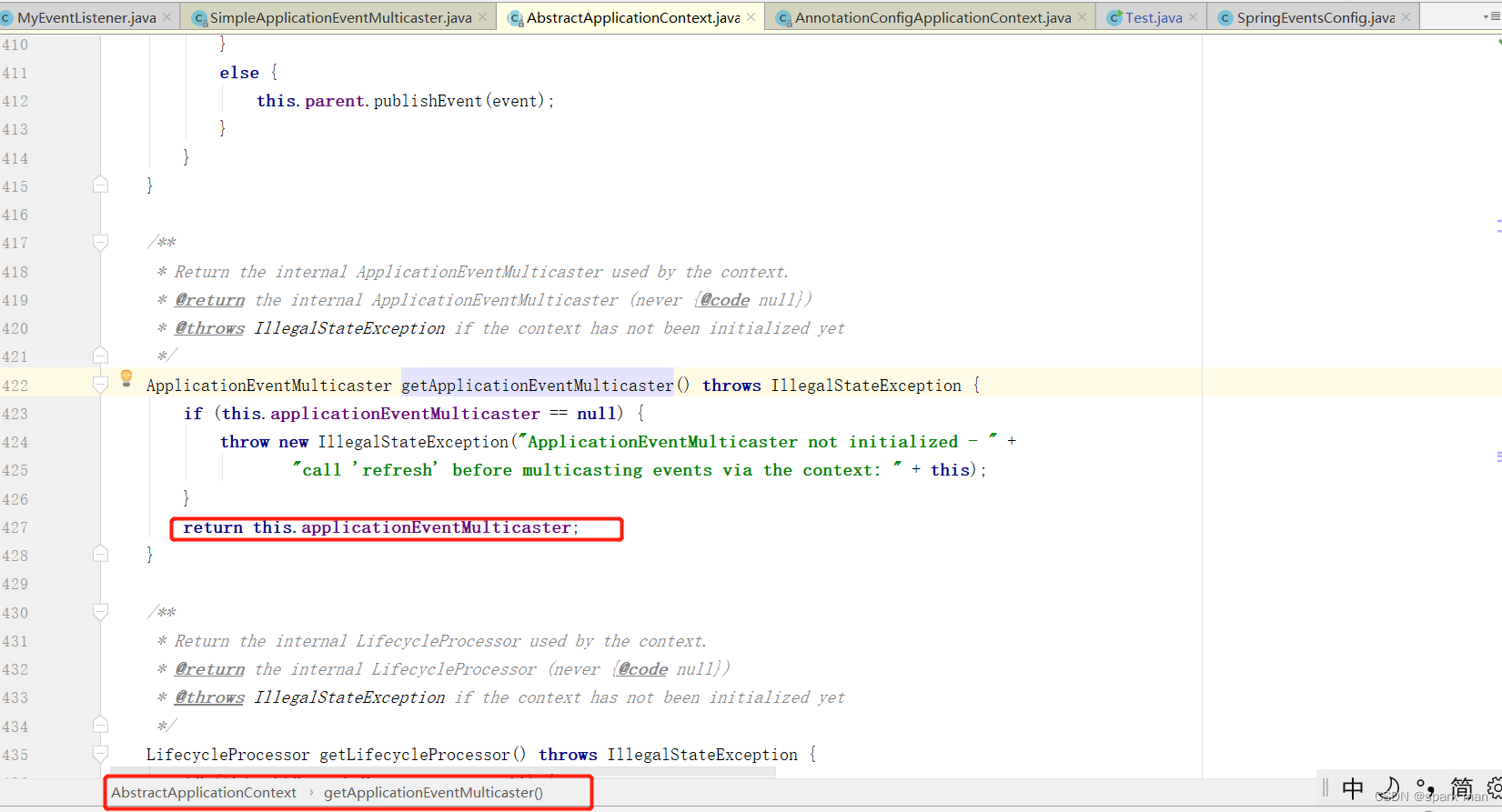Collapse the comment end fold at line 421
The height and width of the screenshot is (812, 1502).
click(100, 355)
